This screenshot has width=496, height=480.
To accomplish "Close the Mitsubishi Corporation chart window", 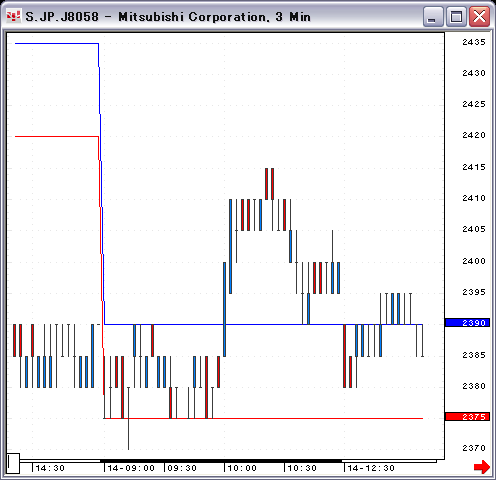I will pyautogui.click(x=479, y=17).
